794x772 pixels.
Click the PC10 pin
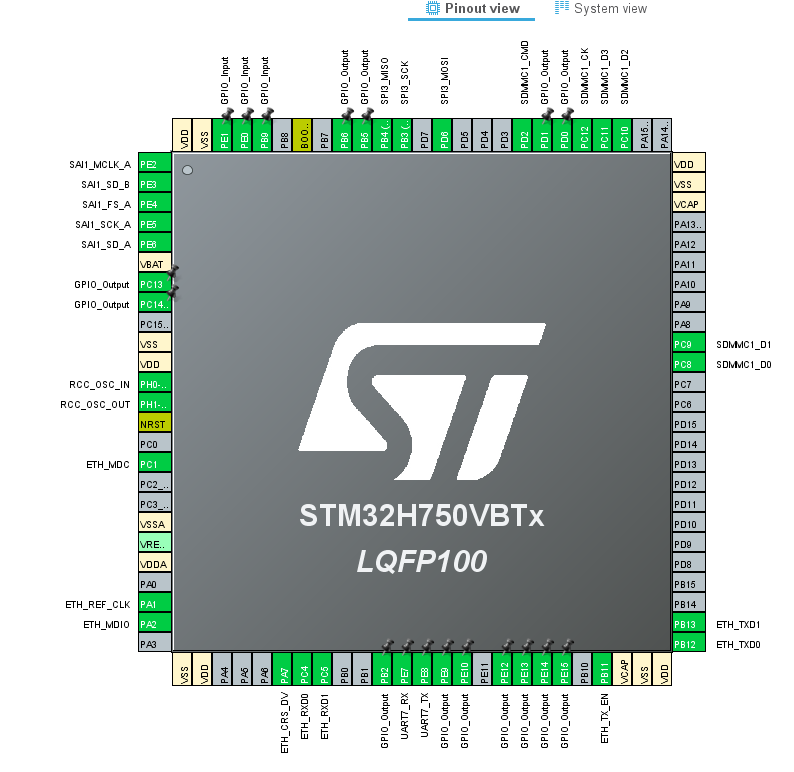pyautogui.click(x=624, y=136)
